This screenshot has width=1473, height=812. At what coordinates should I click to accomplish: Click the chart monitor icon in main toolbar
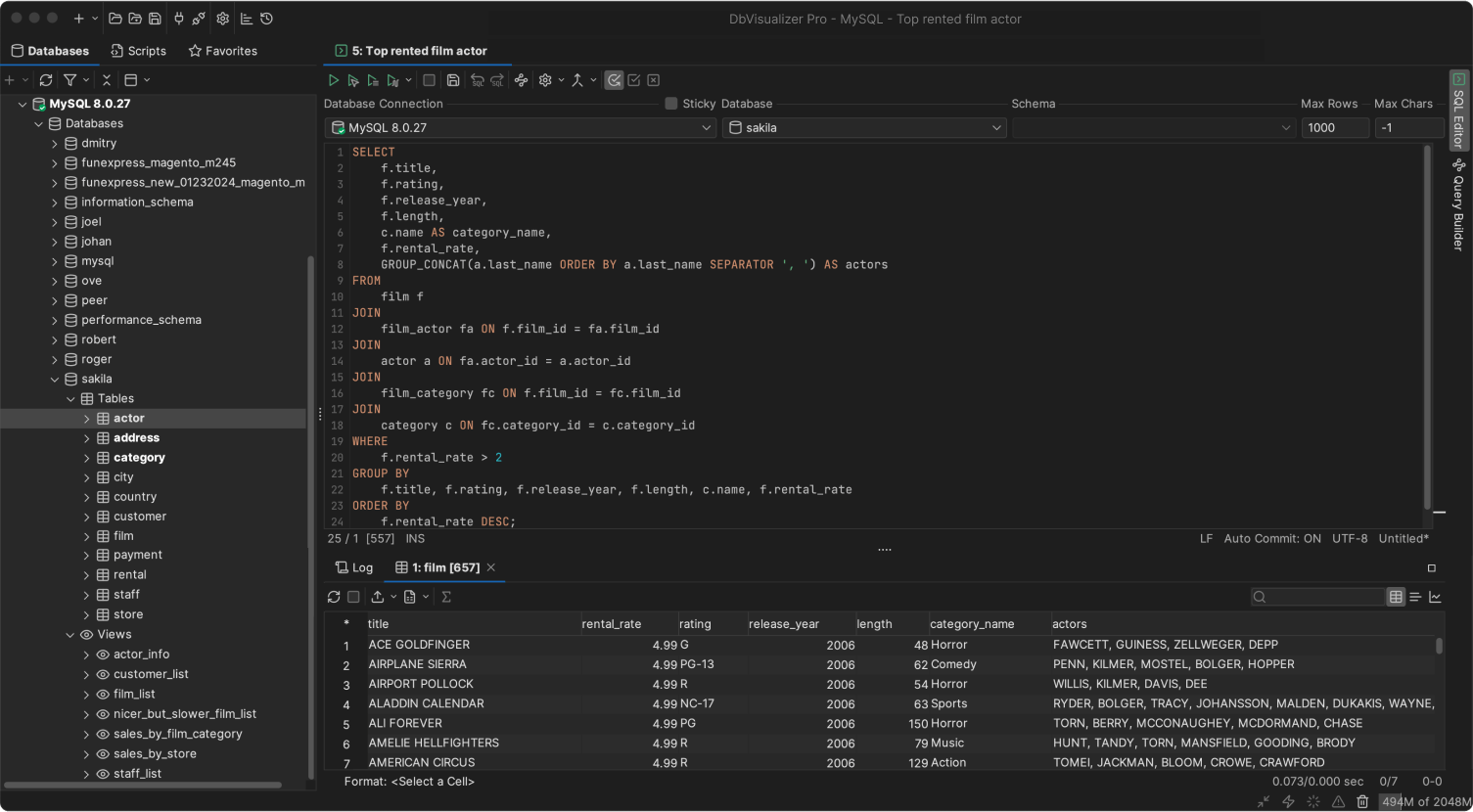coord(247,19)
